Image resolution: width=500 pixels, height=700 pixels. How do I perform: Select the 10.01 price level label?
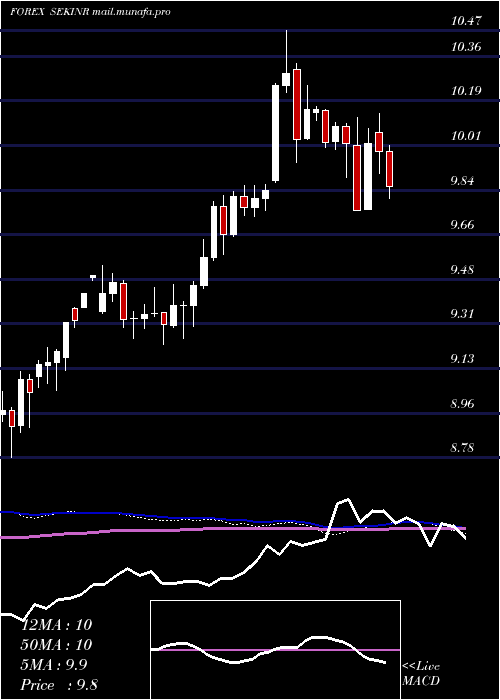tap(466, 135)
